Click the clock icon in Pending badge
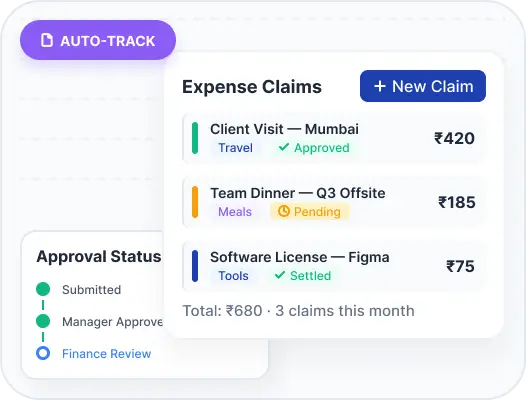526x400 pixels. click(x=283, y=211)
